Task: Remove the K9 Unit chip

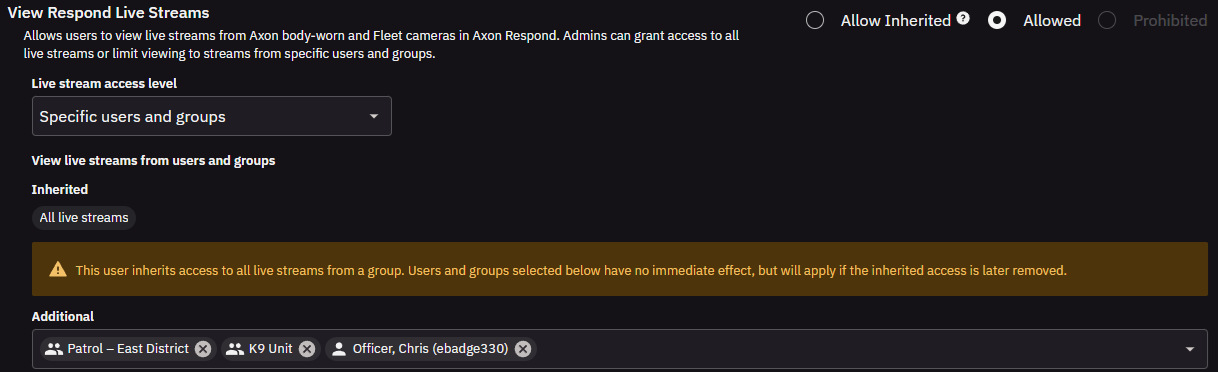Action: pyautogui.click(x=307, y=349)
